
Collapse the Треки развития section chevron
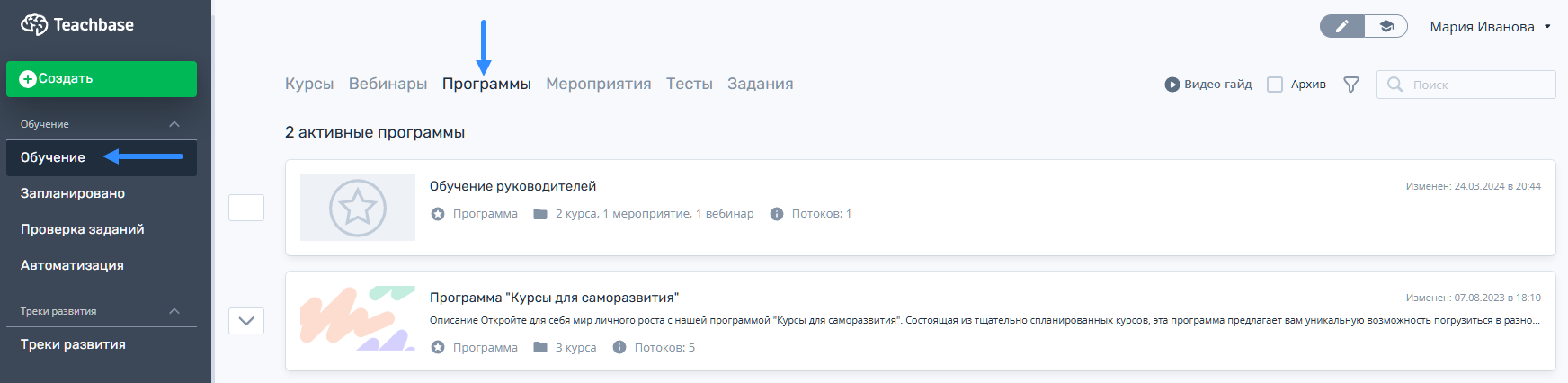click(x=174, y=311)
